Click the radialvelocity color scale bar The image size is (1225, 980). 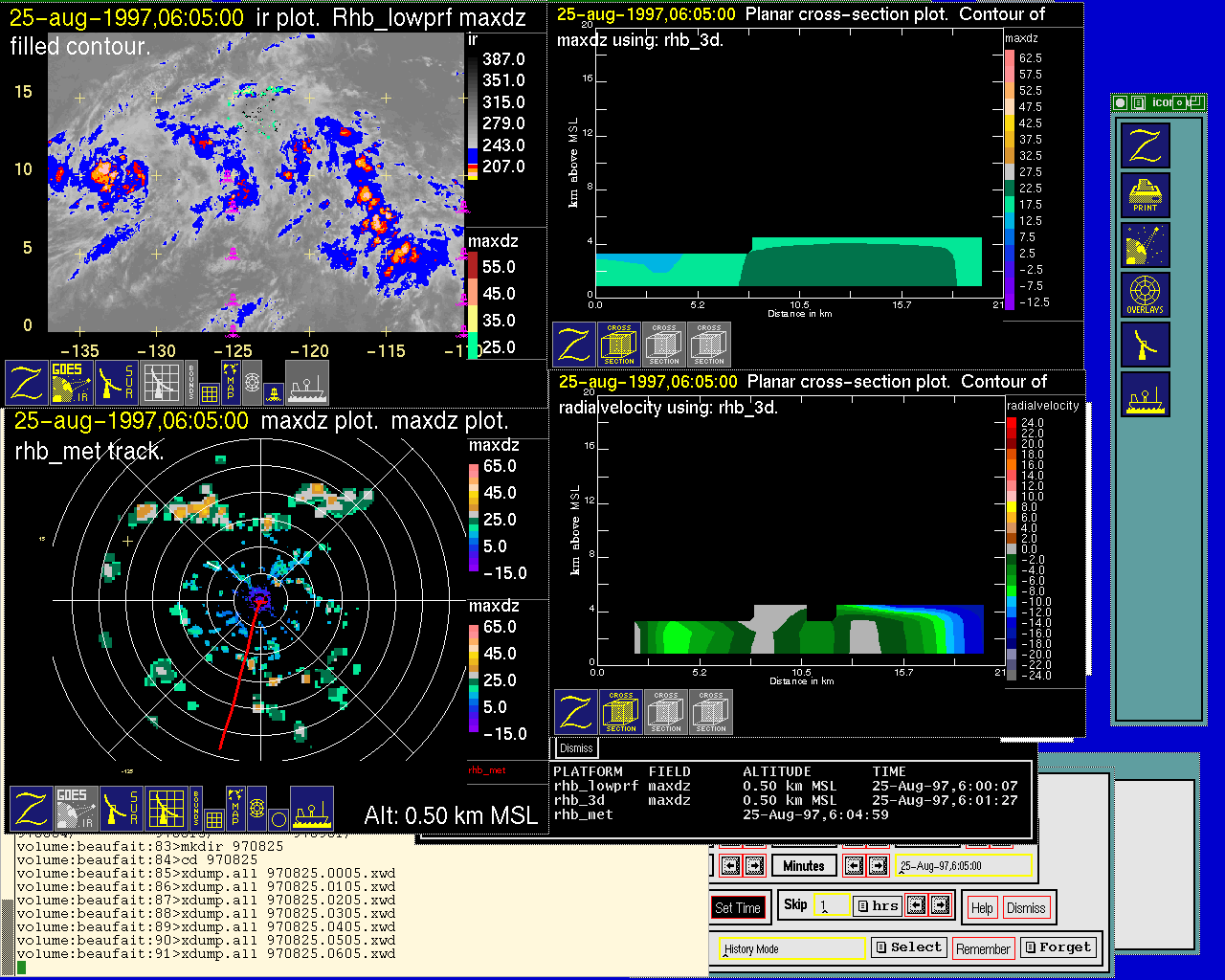click(1012, 549)
